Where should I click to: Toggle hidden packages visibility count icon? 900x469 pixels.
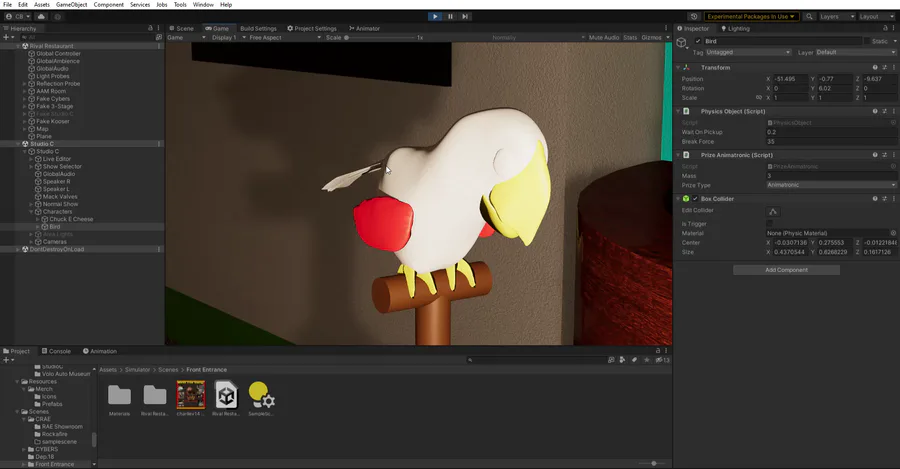click(x=662, y=360)
